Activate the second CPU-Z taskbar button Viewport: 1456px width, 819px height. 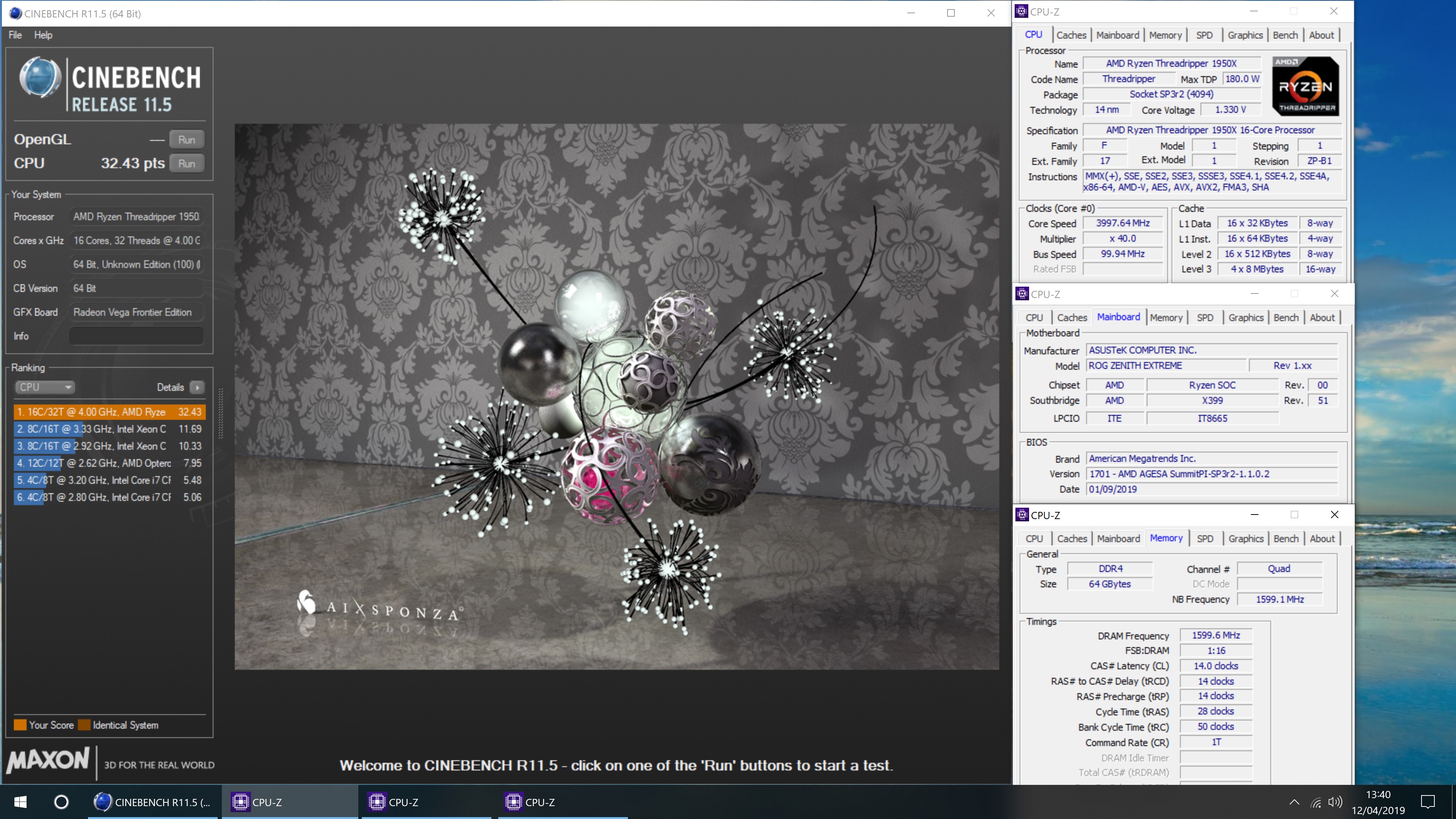427,802
